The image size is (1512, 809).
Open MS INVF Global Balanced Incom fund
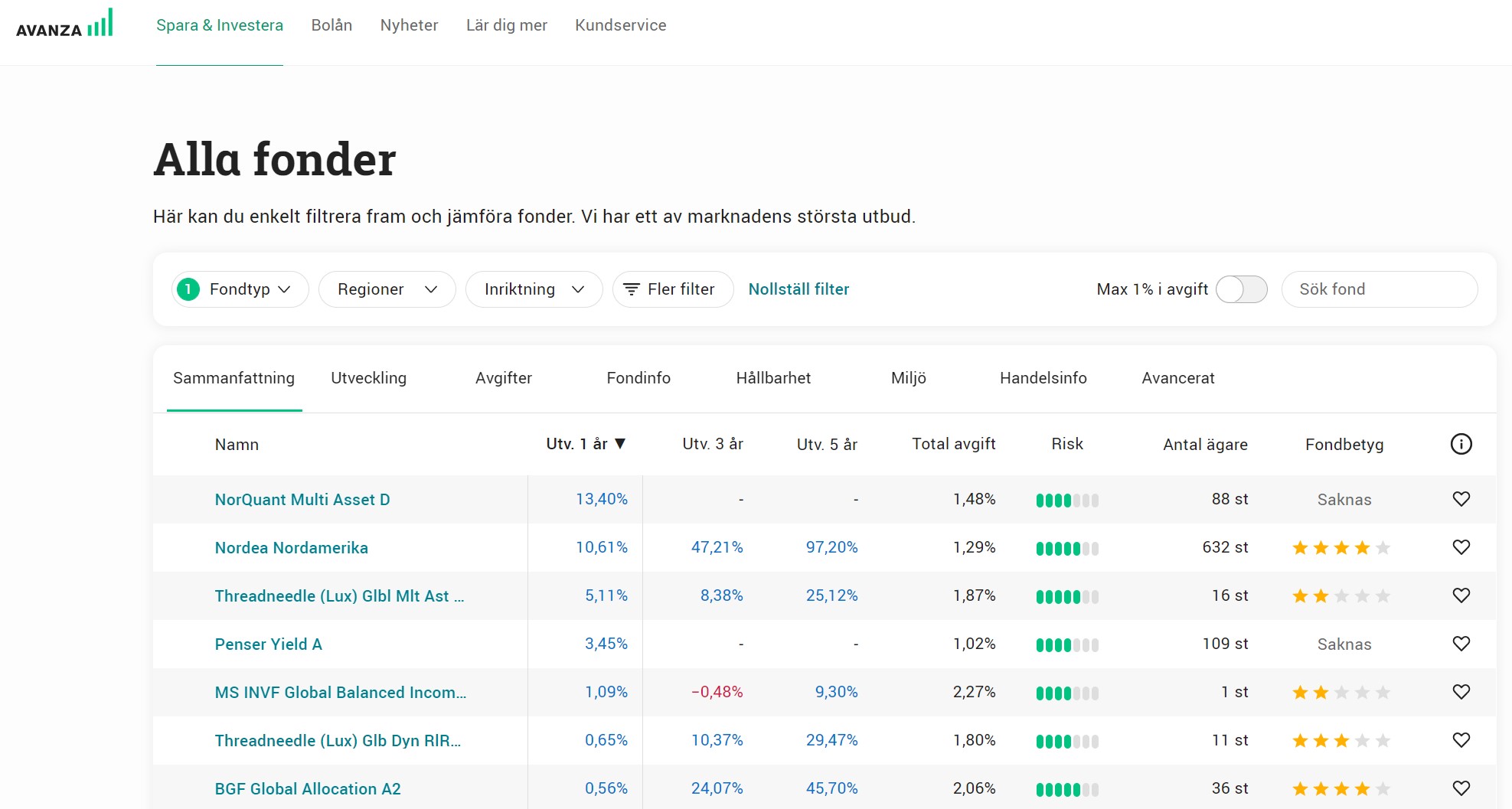(x=341, y=693)
